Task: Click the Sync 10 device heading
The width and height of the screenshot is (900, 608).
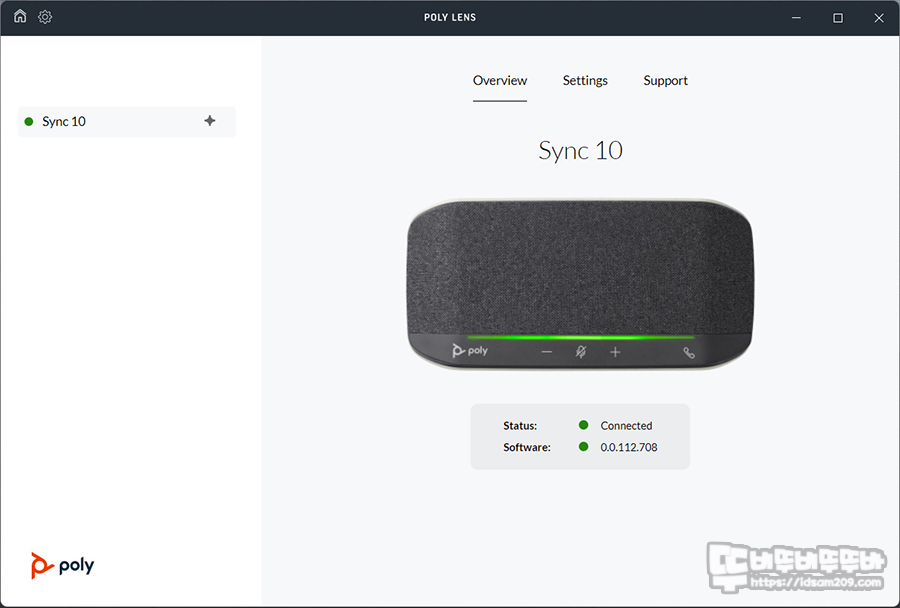Action: pos(580,150)
